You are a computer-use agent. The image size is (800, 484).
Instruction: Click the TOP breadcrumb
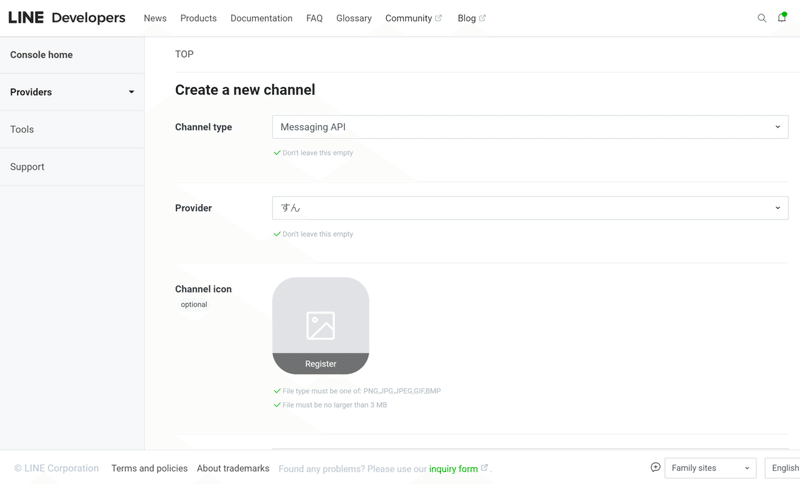184,54
